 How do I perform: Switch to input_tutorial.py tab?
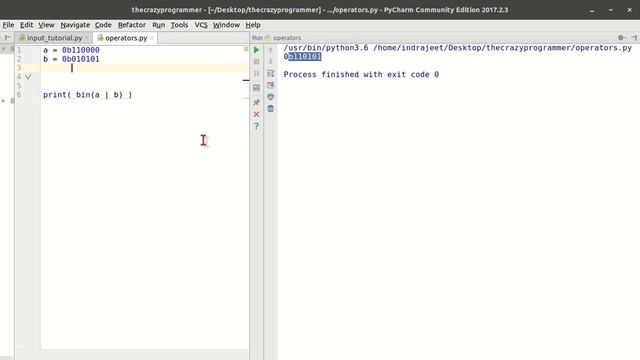point(54,38)
